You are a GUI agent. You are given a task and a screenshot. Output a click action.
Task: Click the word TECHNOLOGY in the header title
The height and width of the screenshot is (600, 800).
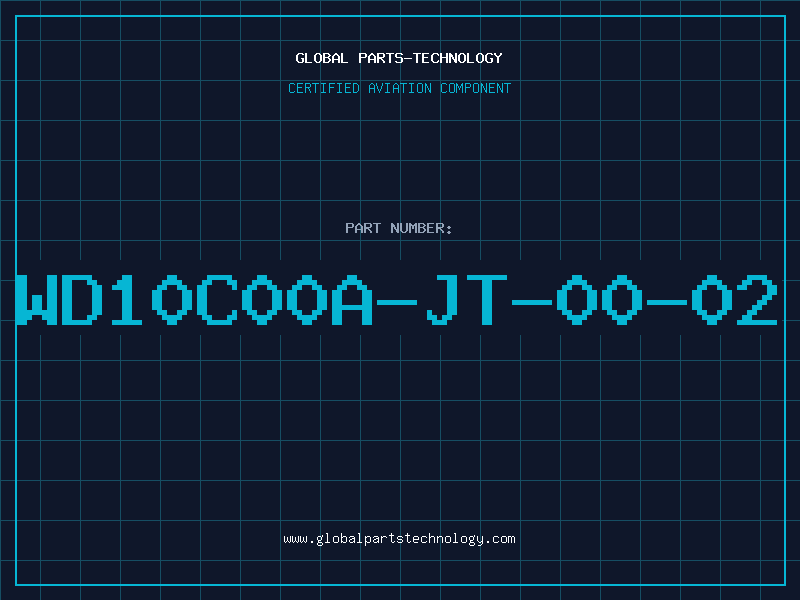(458, 58)
